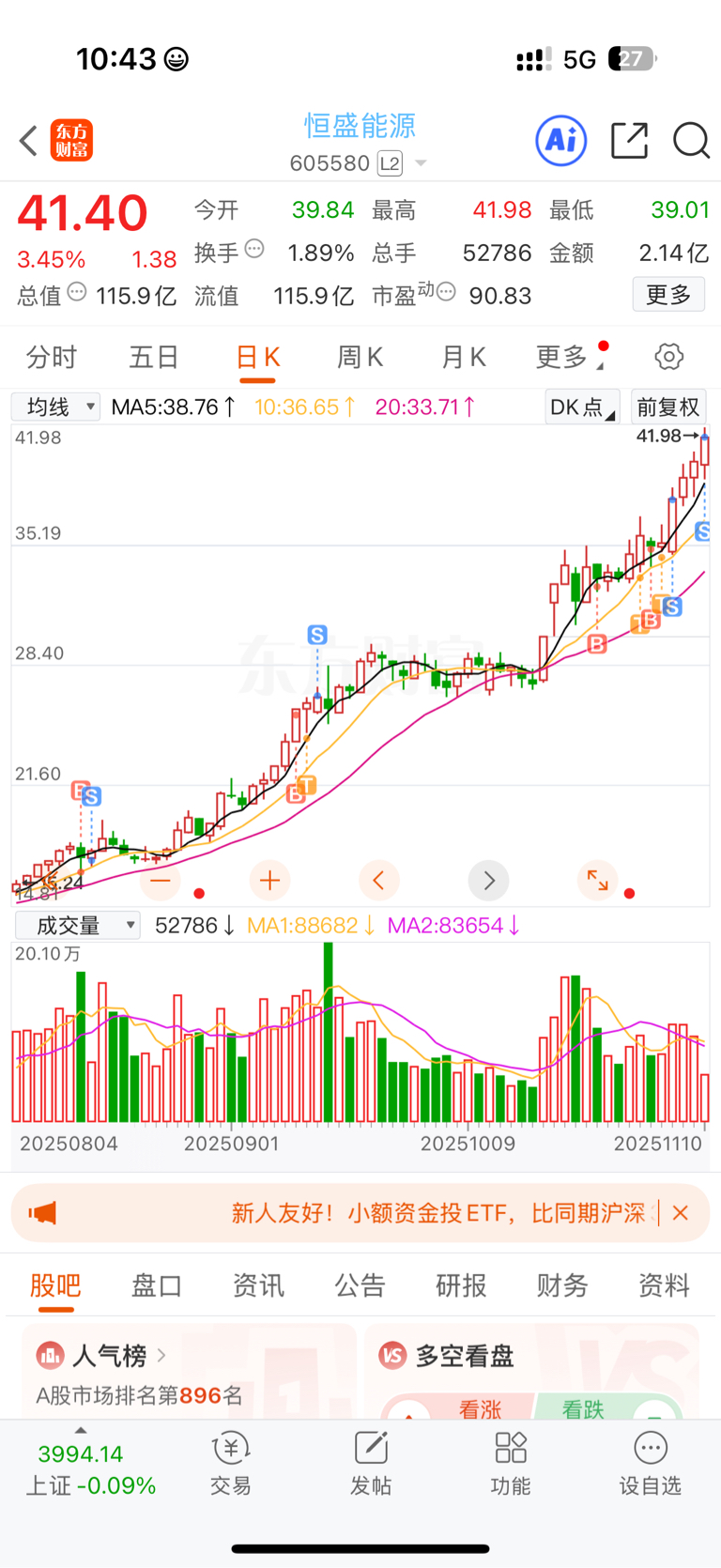The height and width of the screenshot is (1568, 721).
Task: Open the 研报 tab
Action: [x=461, y=1284]
